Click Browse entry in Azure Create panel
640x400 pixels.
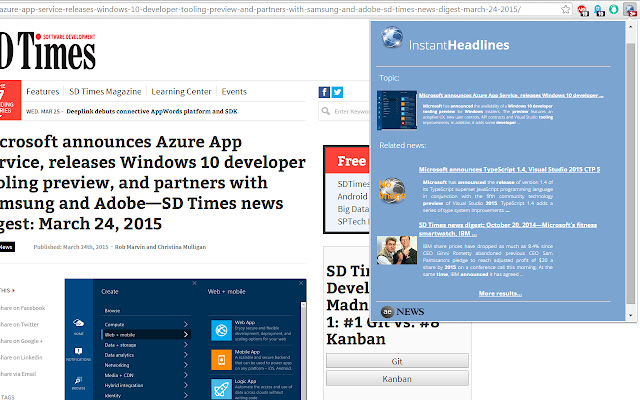point(112,311)
